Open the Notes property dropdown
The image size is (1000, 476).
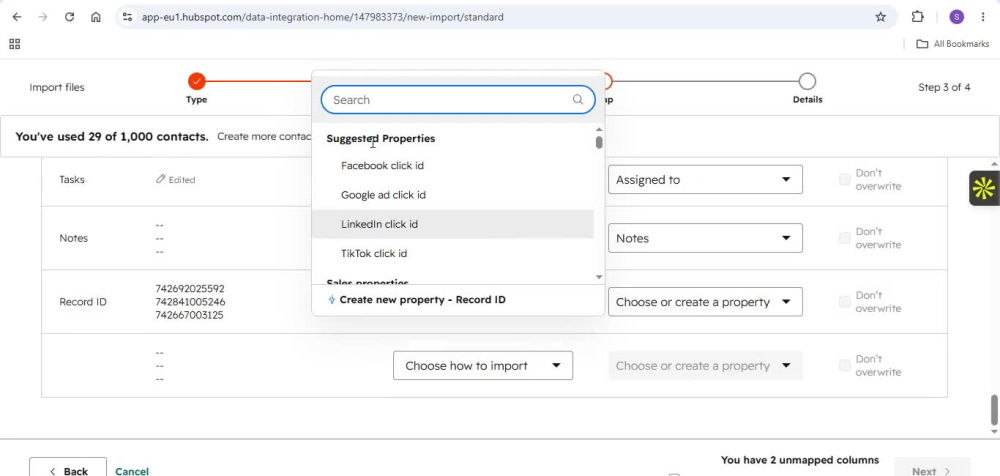click(705, 238)
